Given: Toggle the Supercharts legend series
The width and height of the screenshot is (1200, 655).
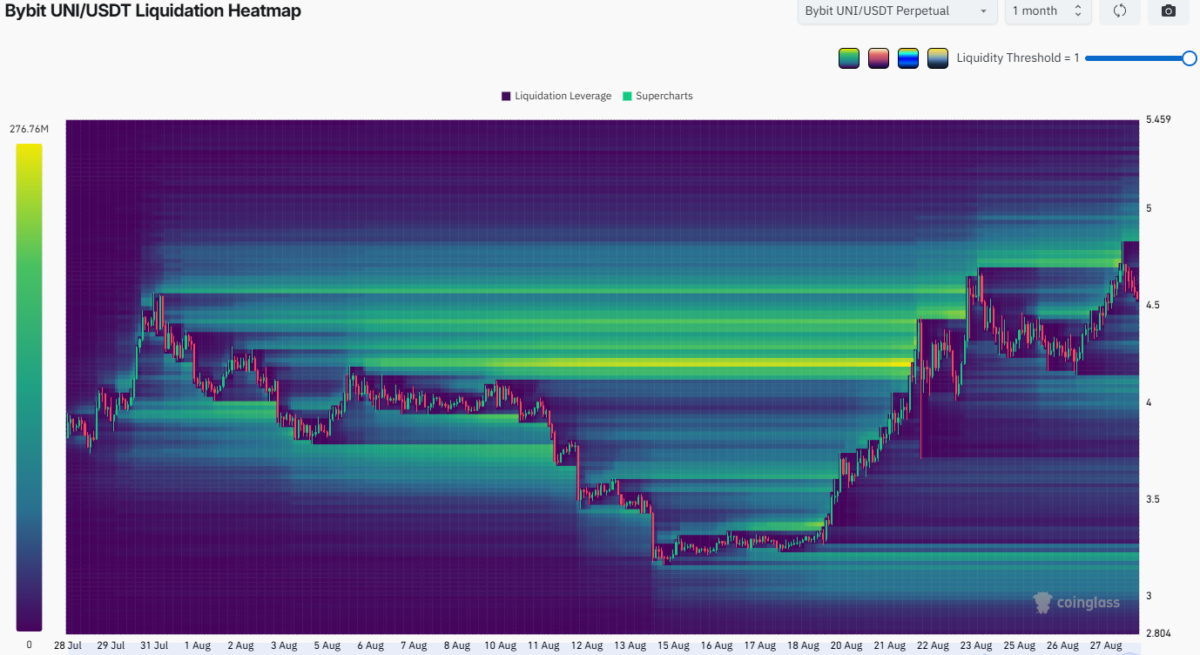Looking at the screenshot, I should 657,96.
